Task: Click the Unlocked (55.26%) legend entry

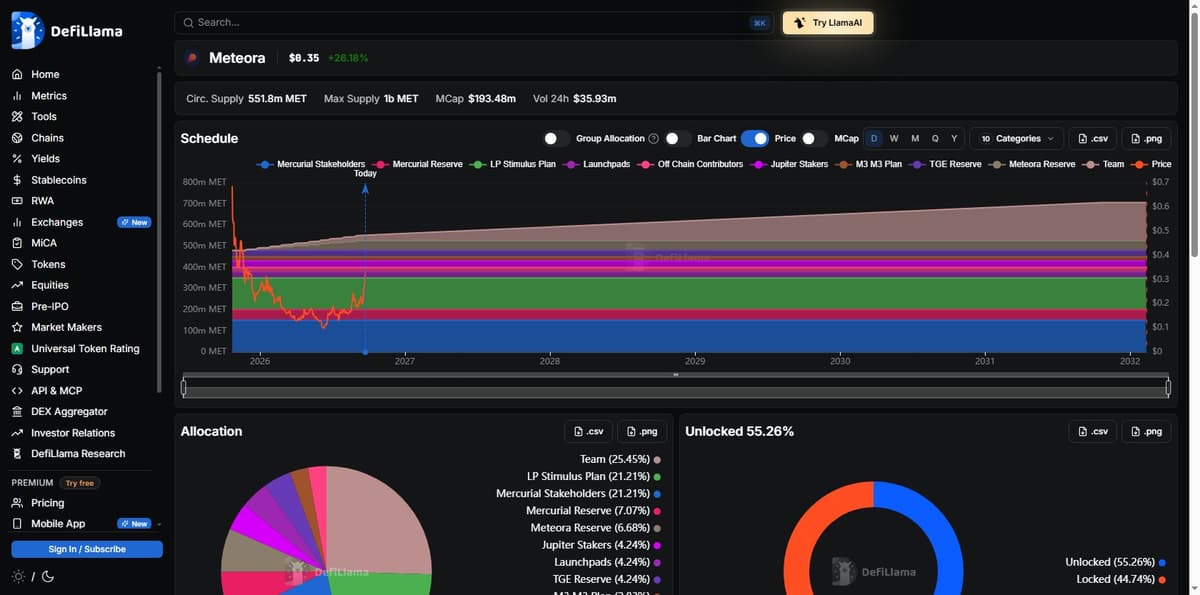Action: (1116, 562)
